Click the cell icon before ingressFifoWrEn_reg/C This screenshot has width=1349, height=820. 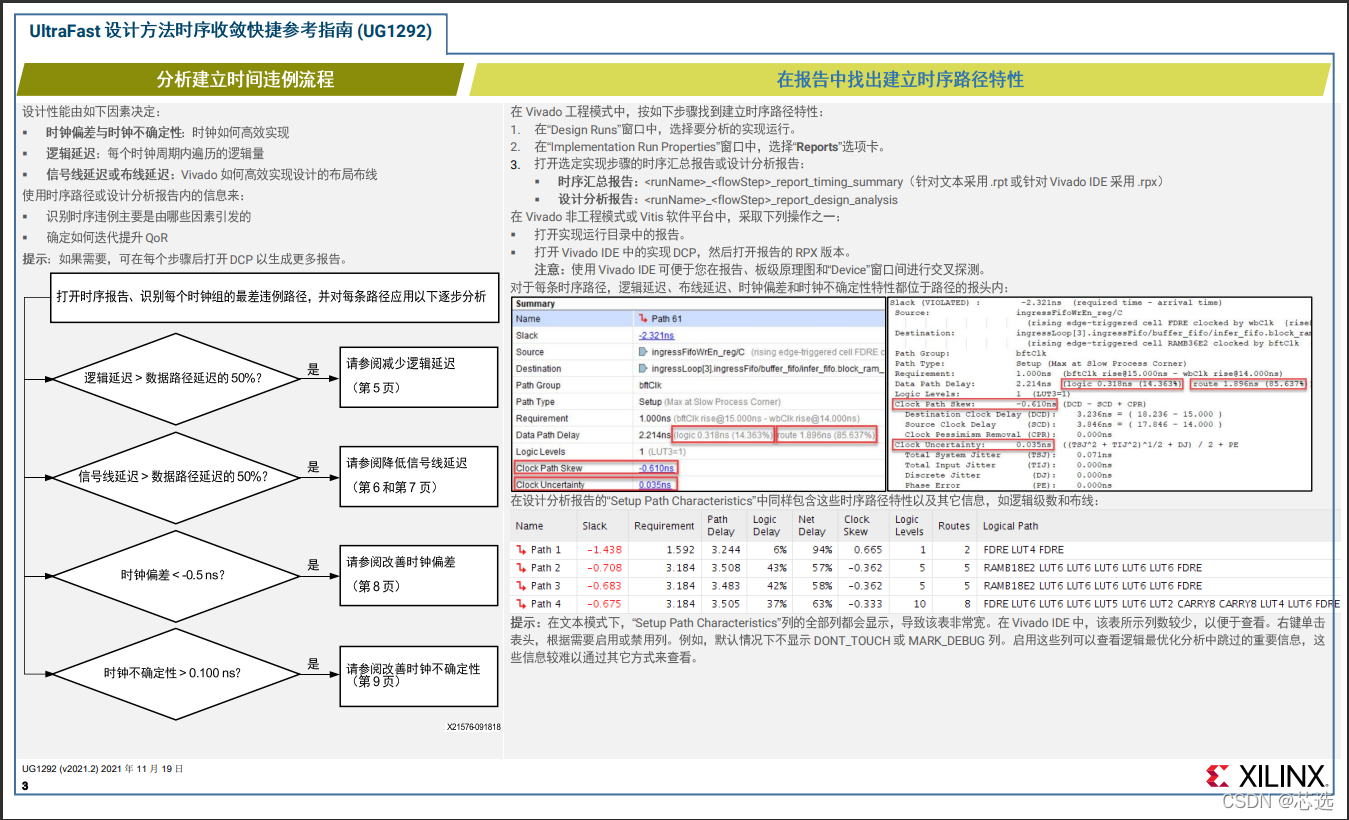[642, 352]
